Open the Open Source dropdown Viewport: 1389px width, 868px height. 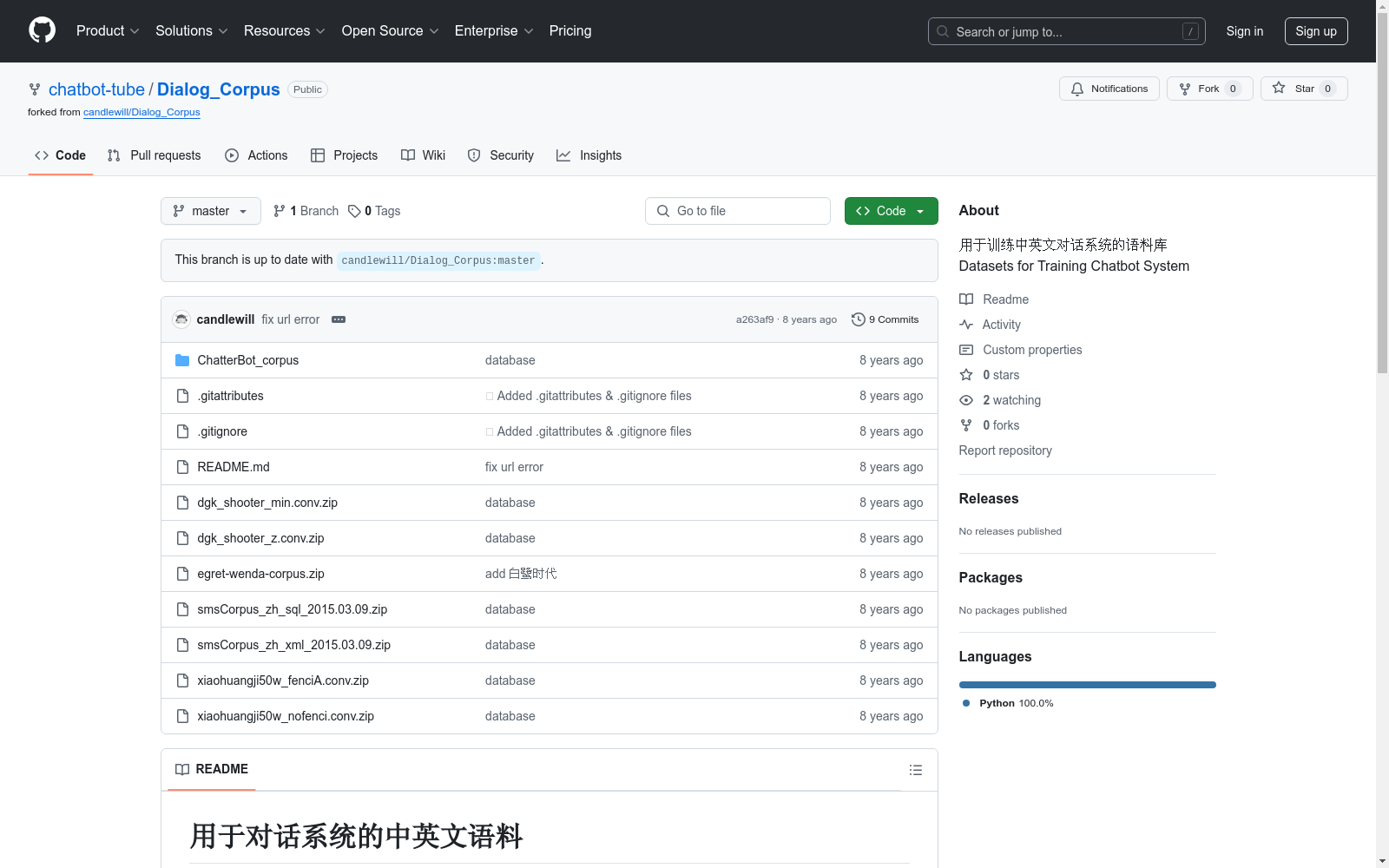391,31
